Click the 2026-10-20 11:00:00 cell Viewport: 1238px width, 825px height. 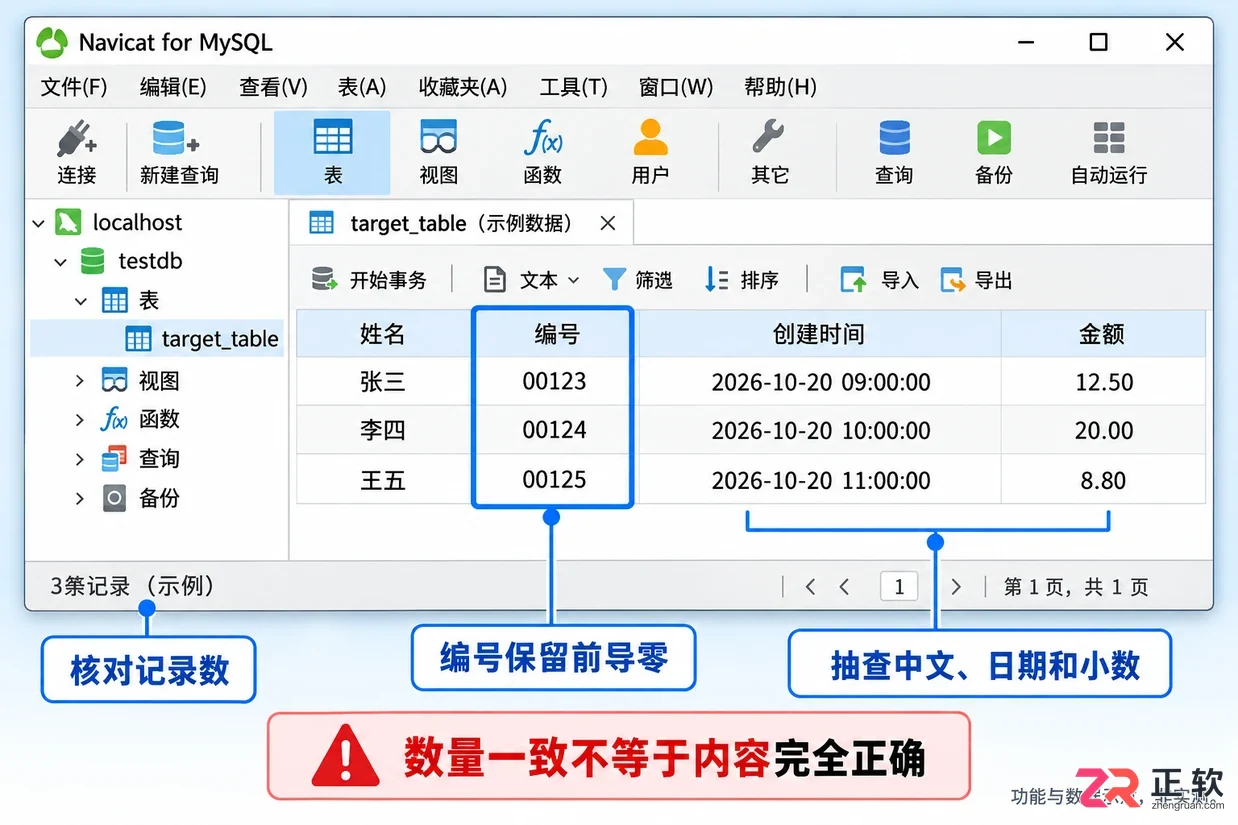pos(820,480)
